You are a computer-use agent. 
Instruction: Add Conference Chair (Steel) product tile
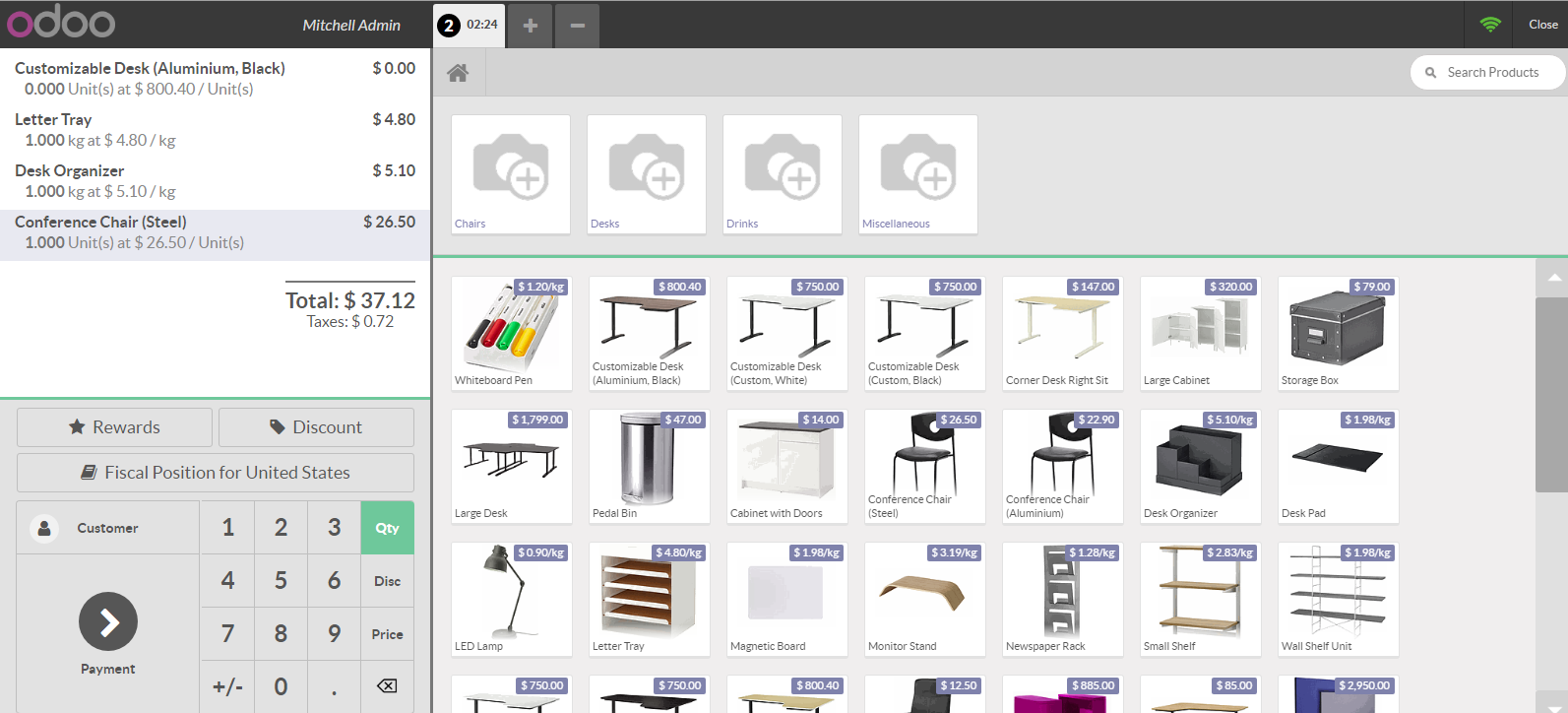click(x=924, y=466)
